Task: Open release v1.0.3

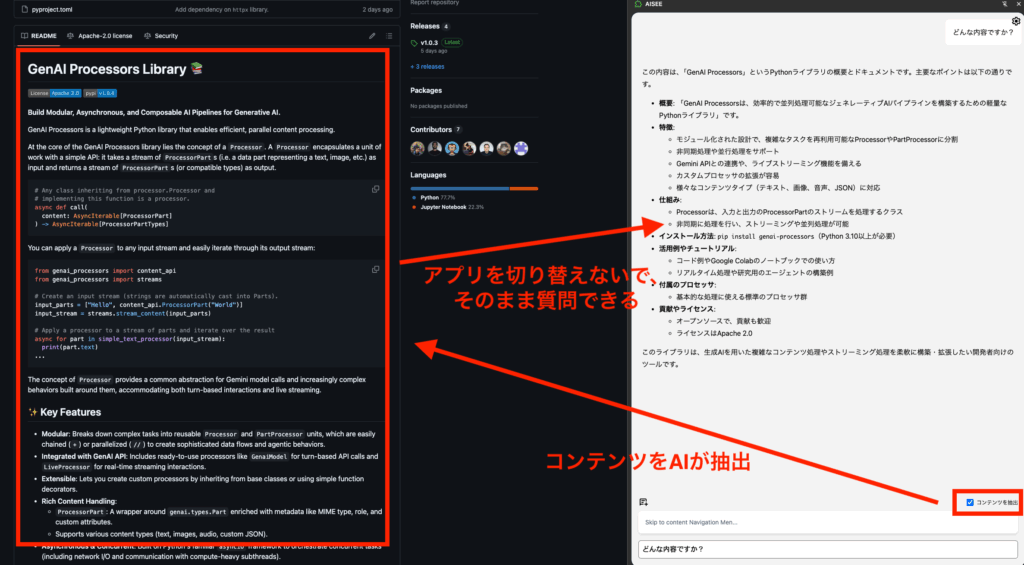Action: pyautogui.click(x=429, y=42)
